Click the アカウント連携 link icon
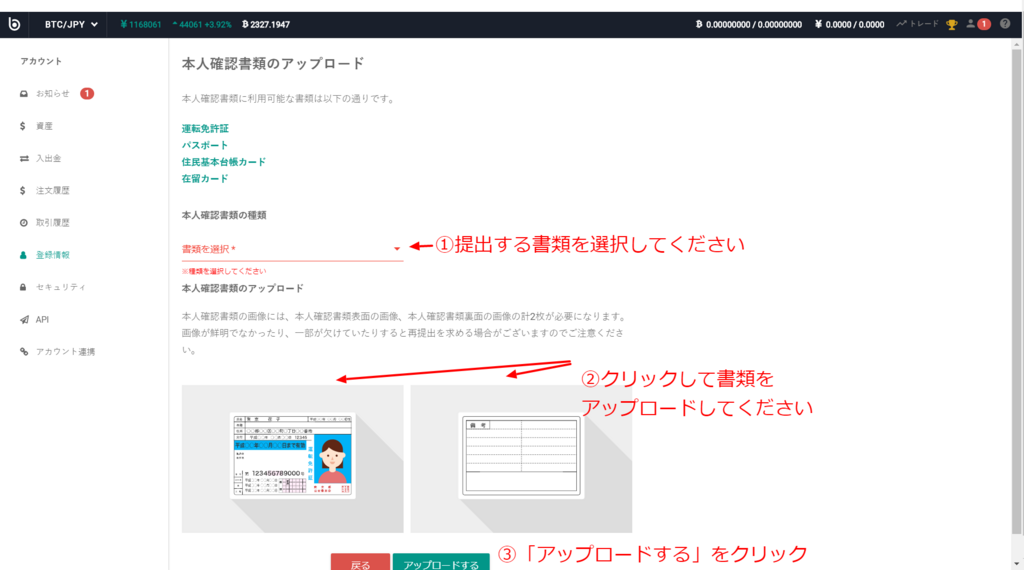The height and width of the screenshot is (570, 1024). coord(24,352)
